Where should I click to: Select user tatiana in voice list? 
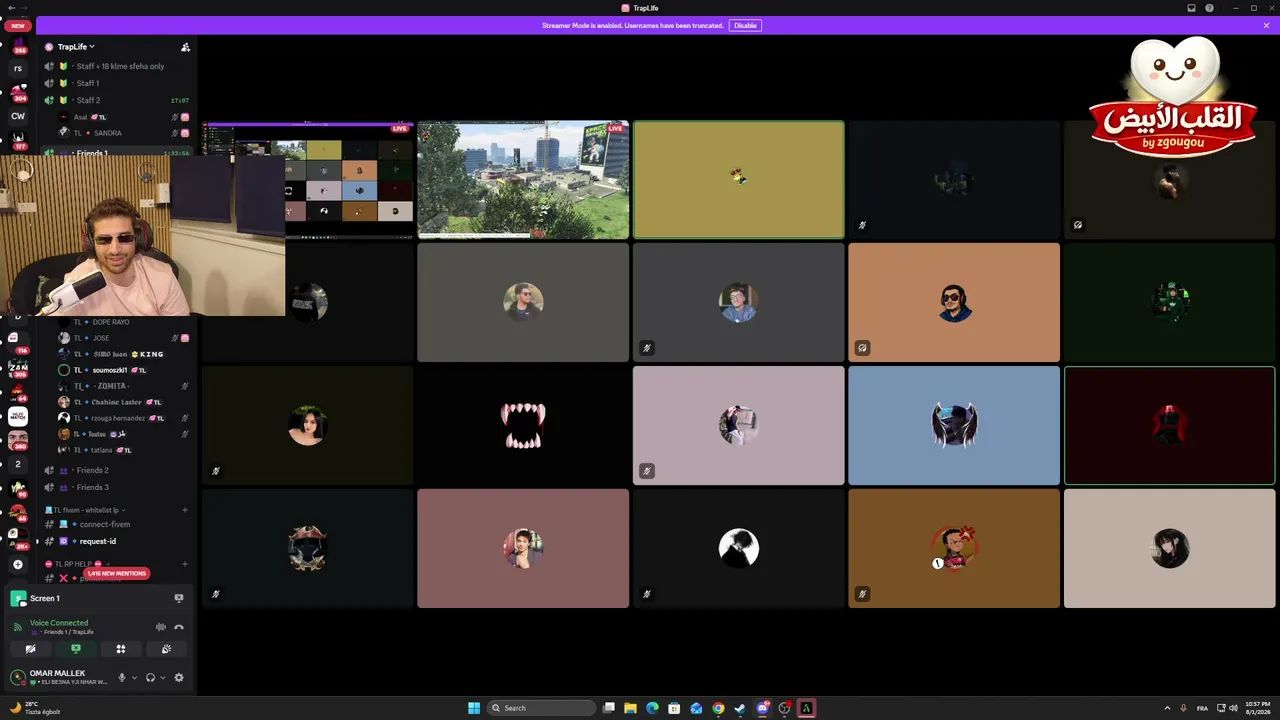120,450
